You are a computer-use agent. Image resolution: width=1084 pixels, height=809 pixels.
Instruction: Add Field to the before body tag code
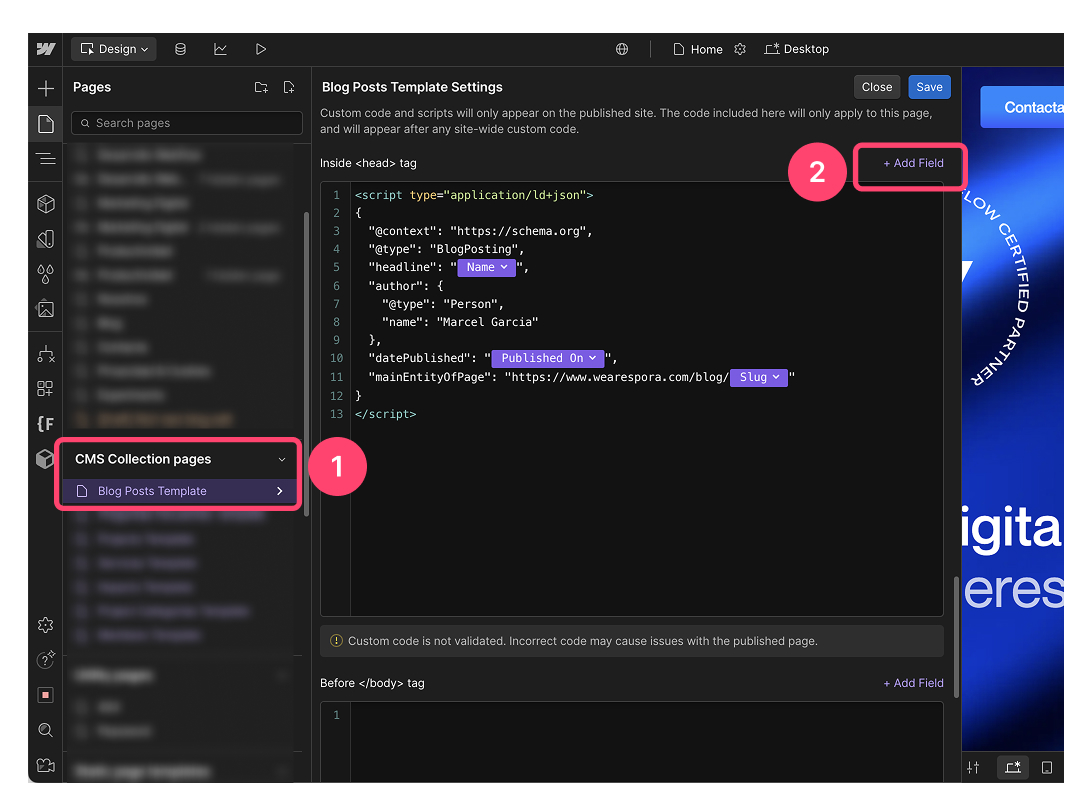[913, 683]
